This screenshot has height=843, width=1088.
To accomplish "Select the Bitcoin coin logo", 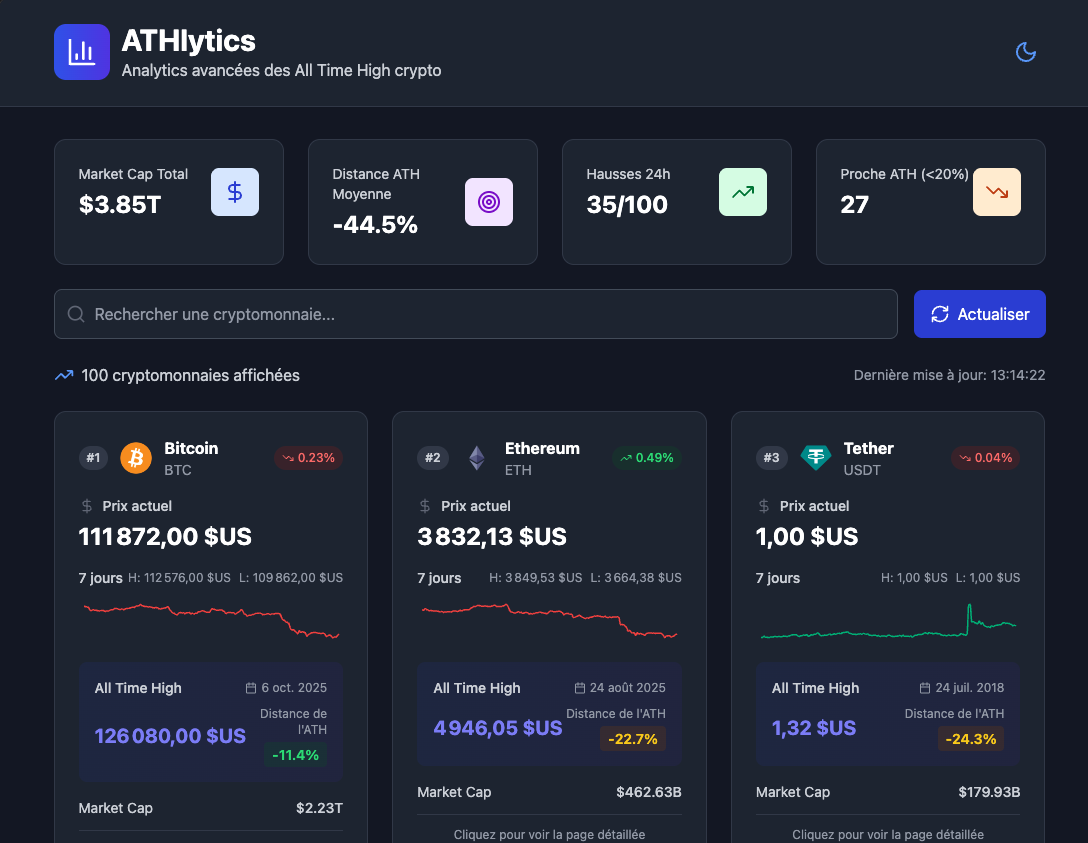I will pyautogui.click(x=134, y=457).
